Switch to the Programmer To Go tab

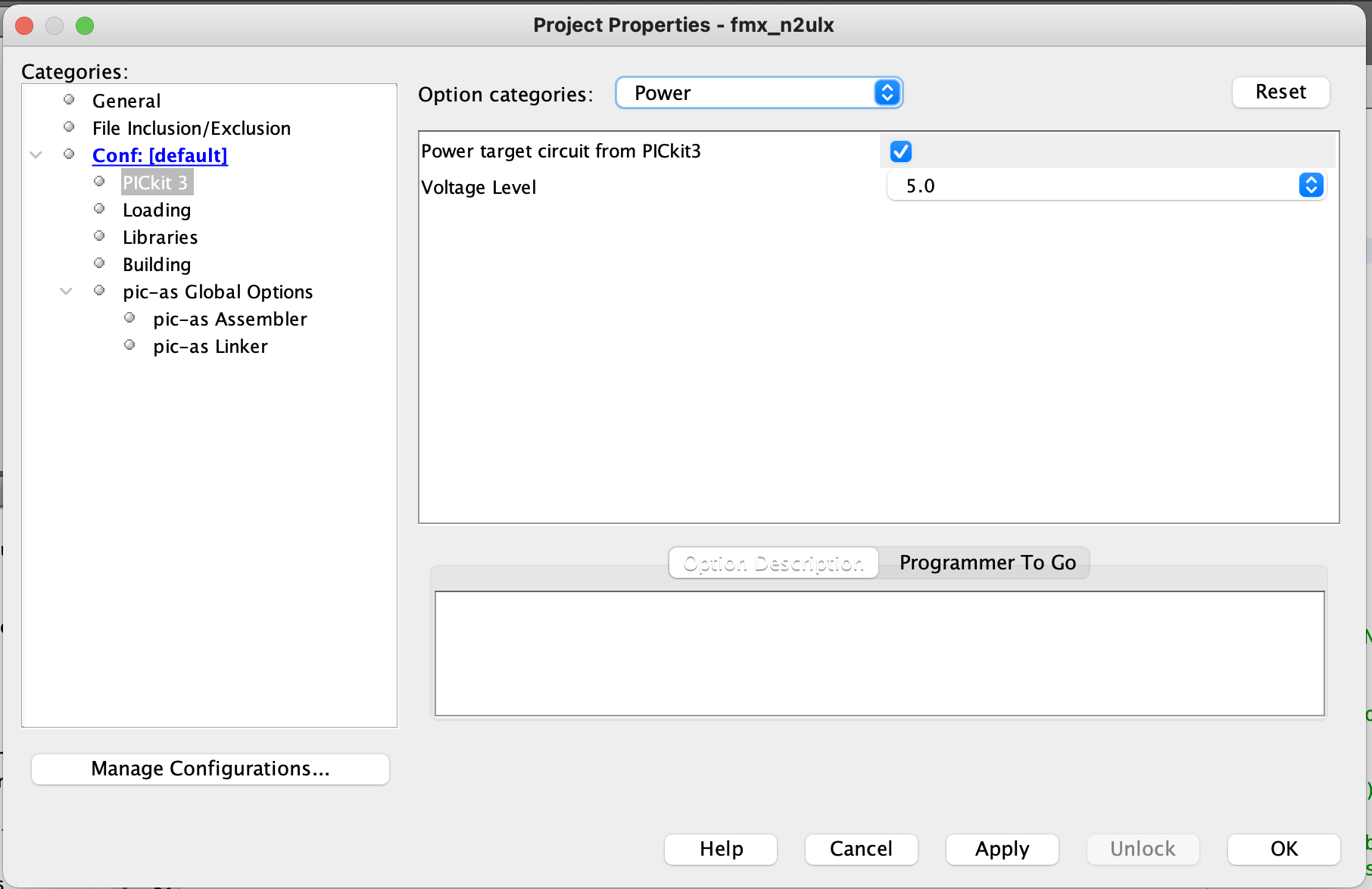(987, 563)
